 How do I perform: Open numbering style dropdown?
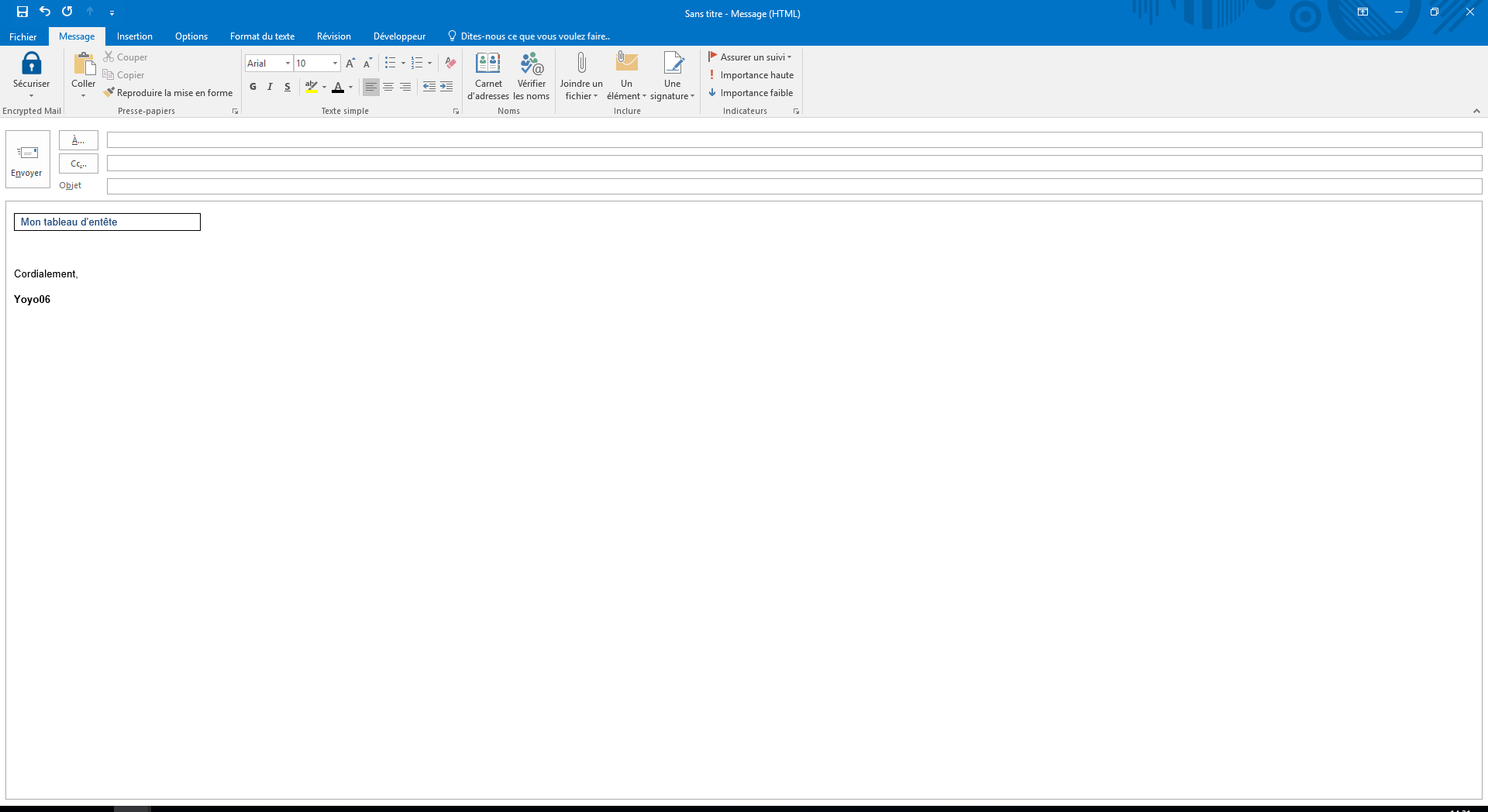(x=429, y=64)
